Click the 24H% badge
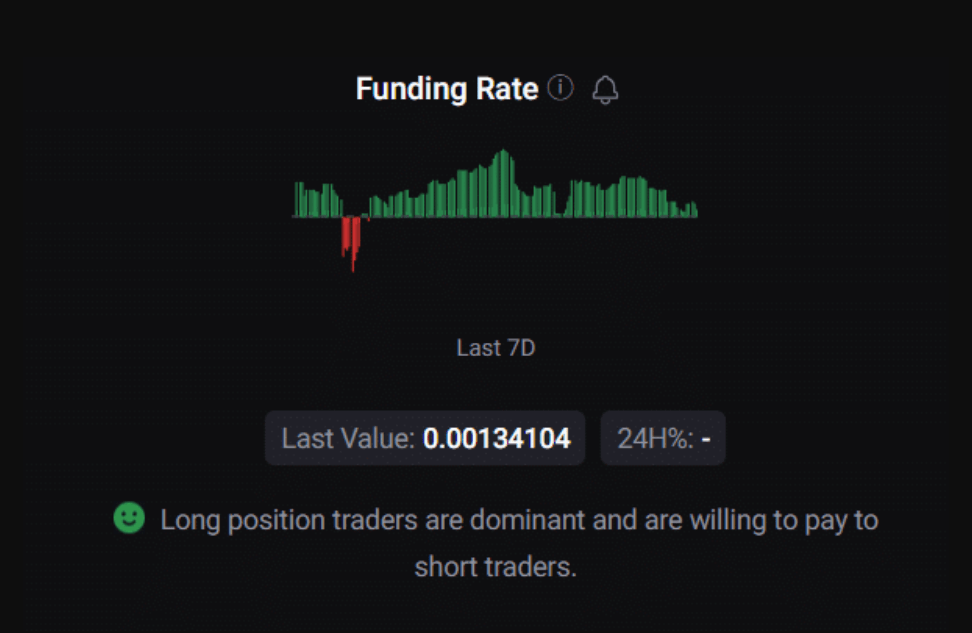972x633 pixels. coord(662,438)
